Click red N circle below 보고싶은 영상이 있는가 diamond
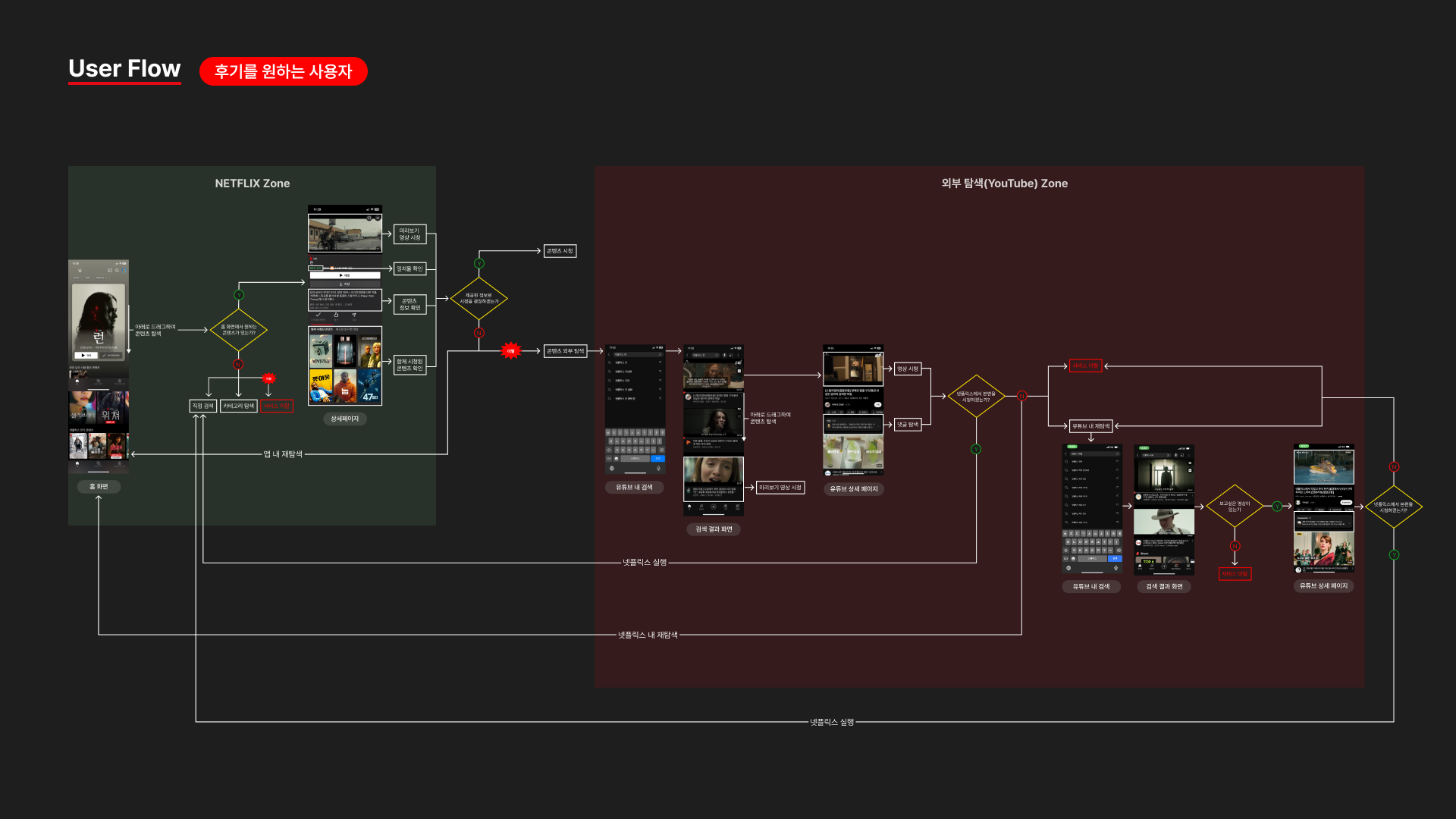Viewport: 1456px width, 819px height. 1235,546
